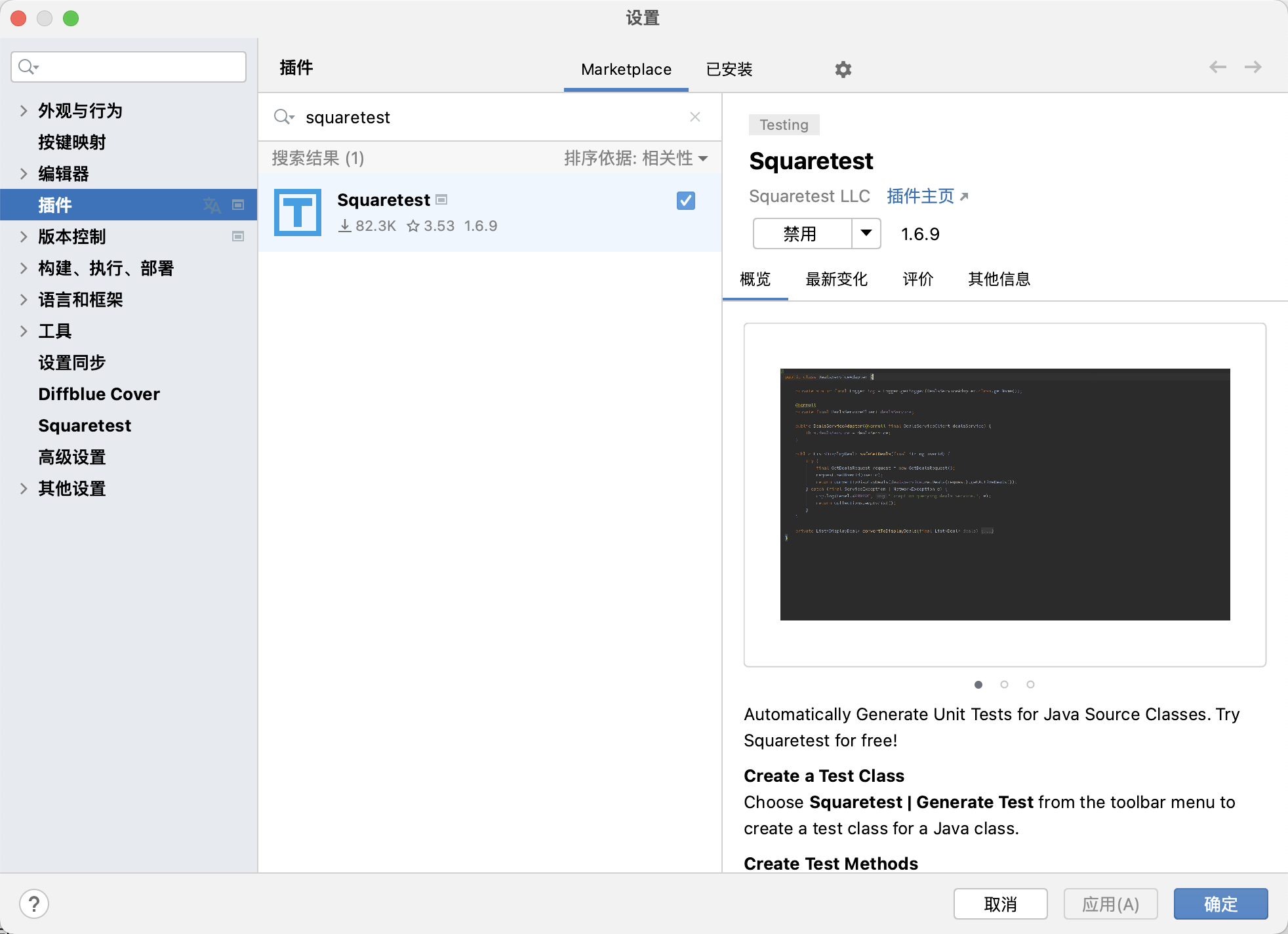Click the 搜索结果 (1) header
1288x934 pixels.
318,158
